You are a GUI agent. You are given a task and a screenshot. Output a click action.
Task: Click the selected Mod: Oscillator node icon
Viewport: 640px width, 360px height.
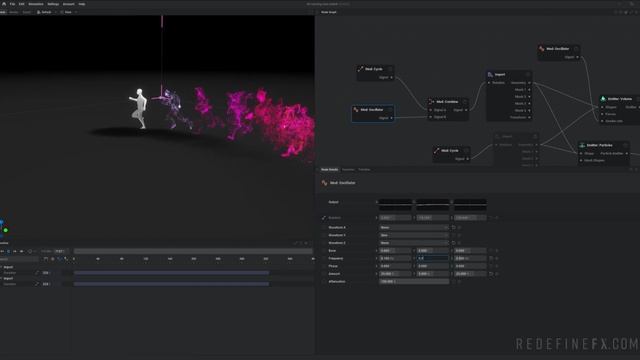coord(356,109)
